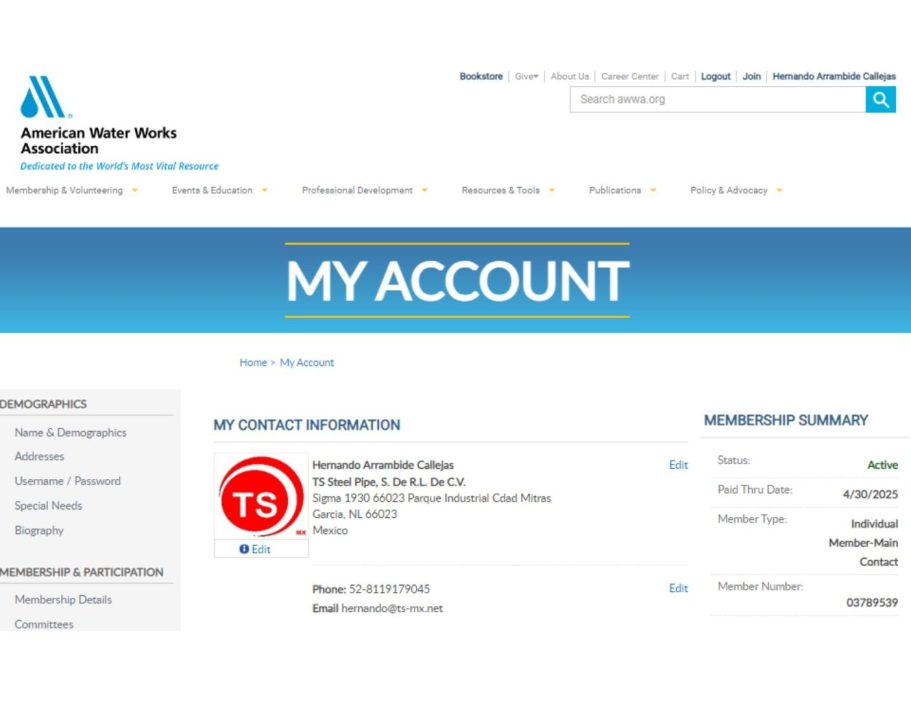The width and height of the screenshot is (911, 701).
Task: Select the email hernando@ts-mx.net
Action: pos(392,608)
